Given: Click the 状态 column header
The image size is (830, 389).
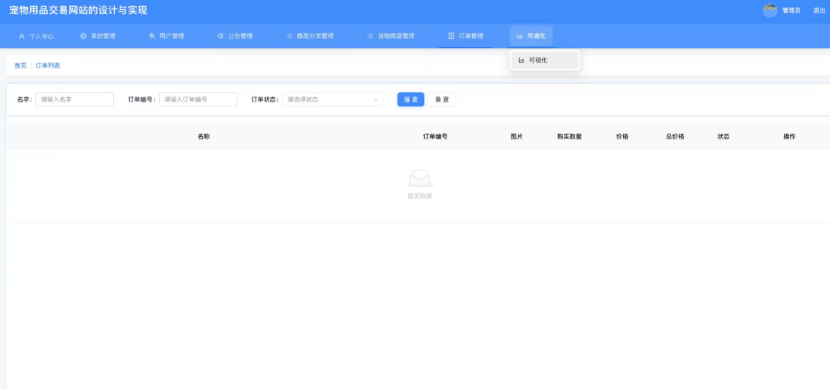Looking at the screenshot, I should tap(724, 137).
